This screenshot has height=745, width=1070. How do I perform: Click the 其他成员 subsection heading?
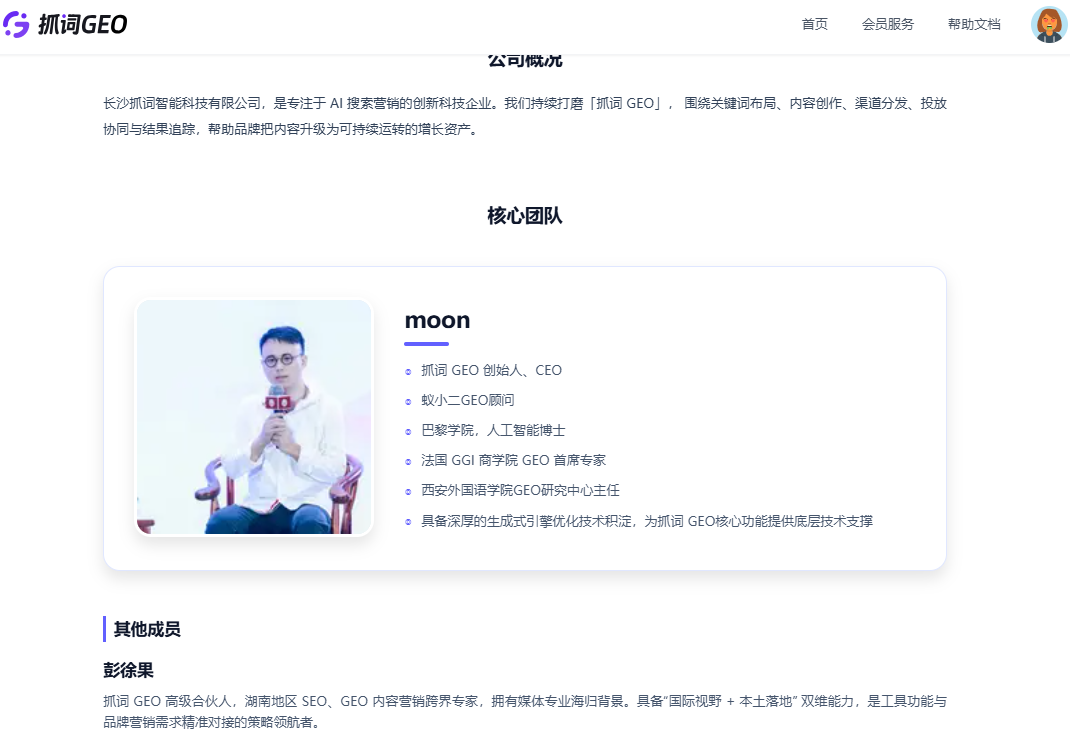click(x=147, y=629)
